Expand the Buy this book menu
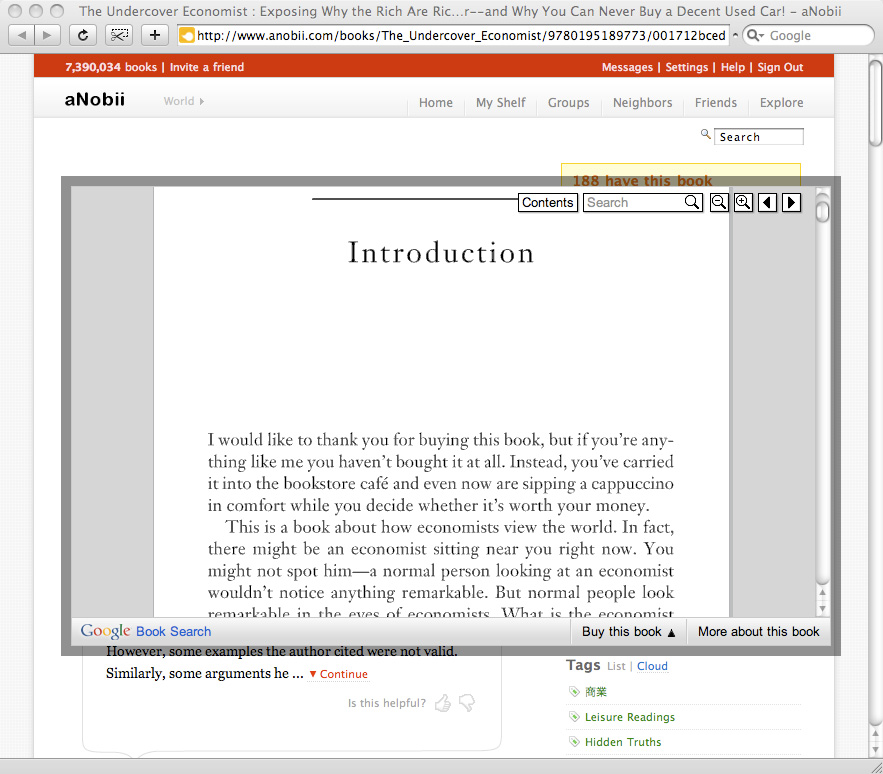This screenshot has height=774, width=883. tap(628, 632)
